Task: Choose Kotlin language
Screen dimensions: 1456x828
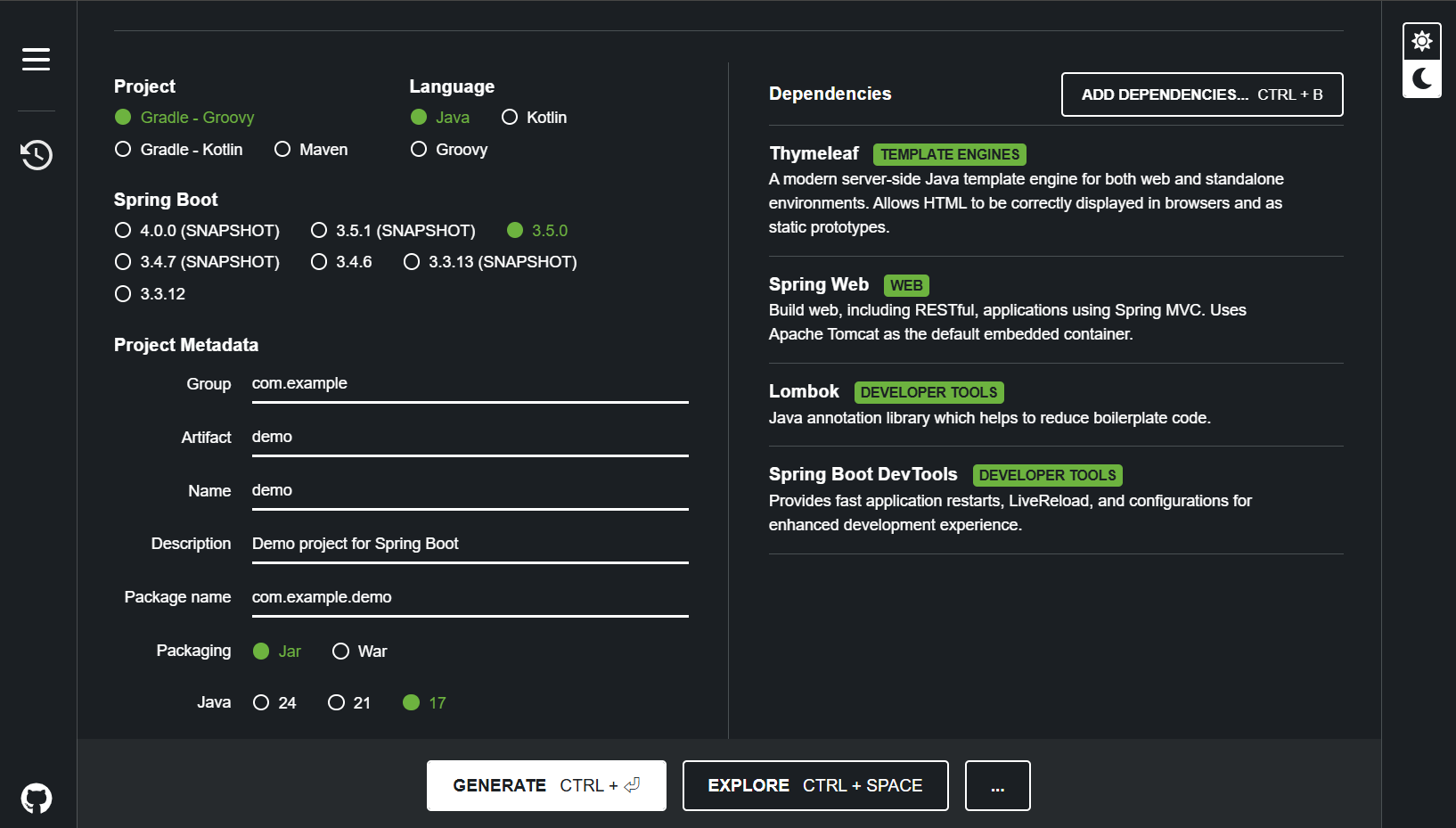Action: tap(535, 118)
